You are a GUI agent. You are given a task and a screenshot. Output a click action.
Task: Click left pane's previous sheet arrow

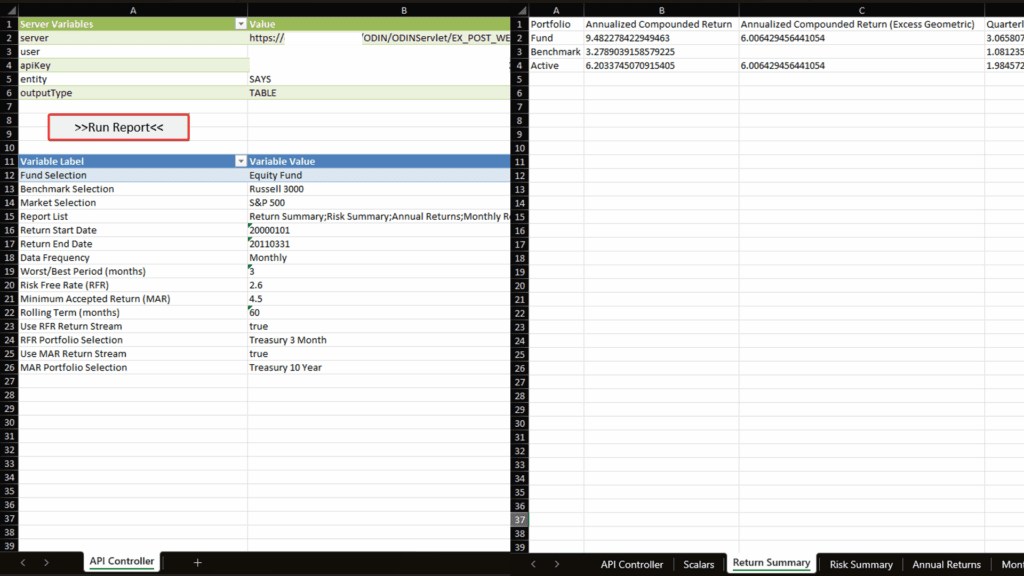pos(23,563)
